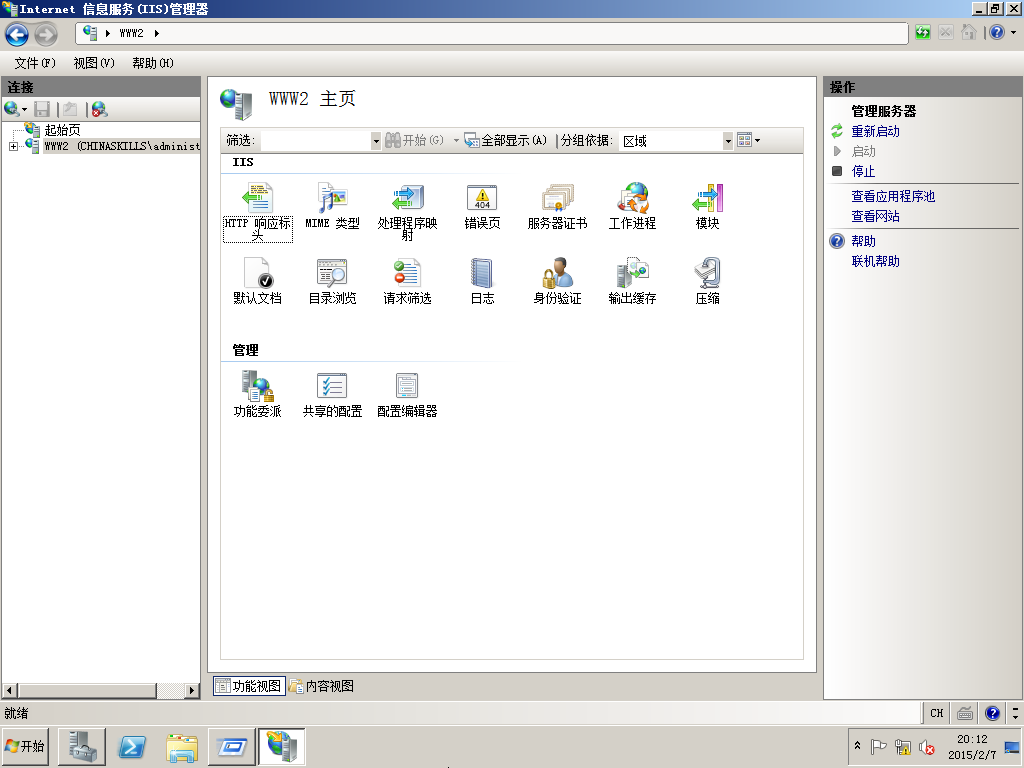Open the 默认文档 default document icon
Image resolution: width=1024 pixels, height=768 pixels.
(x=257, y=281)
